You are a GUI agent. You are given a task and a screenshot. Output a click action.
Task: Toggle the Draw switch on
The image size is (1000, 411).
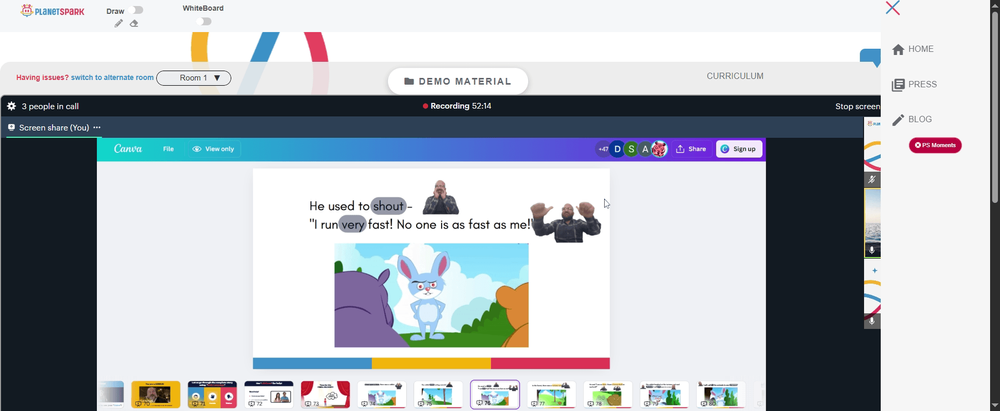(x=135, y=10)
